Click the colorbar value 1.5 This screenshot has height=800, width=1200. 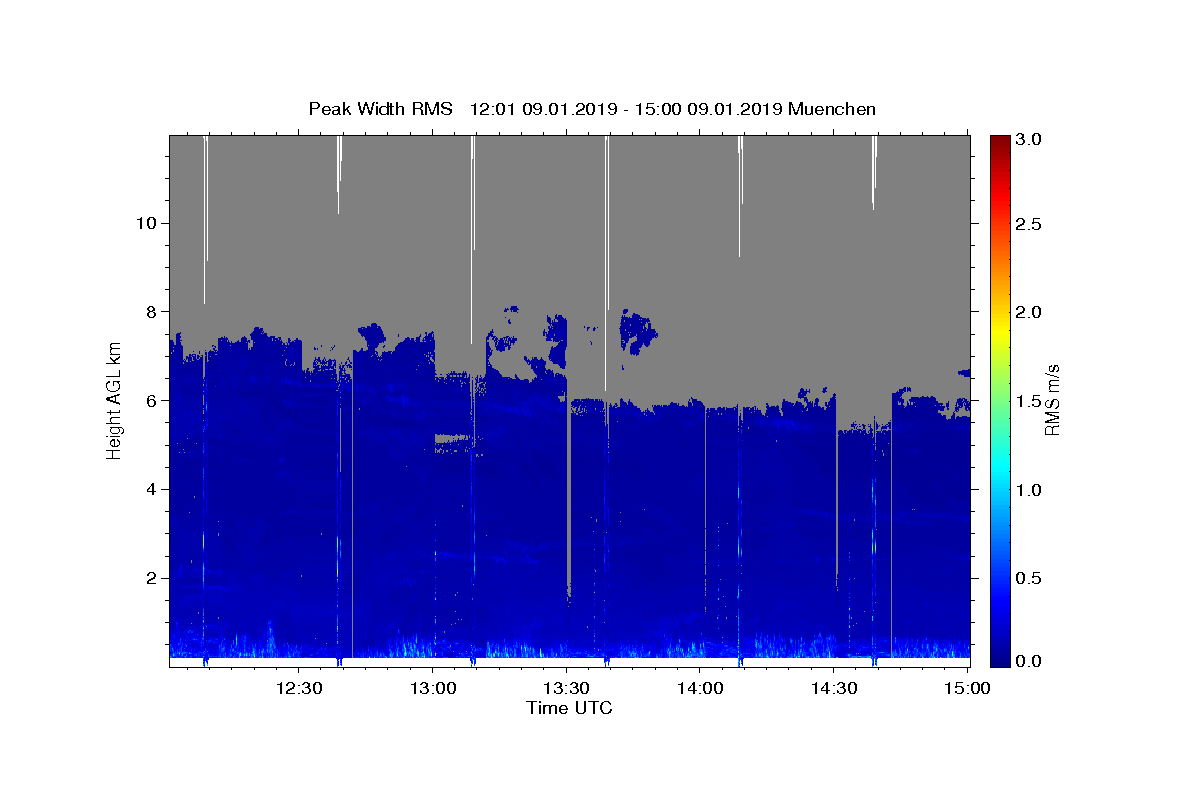point(1030,401)
